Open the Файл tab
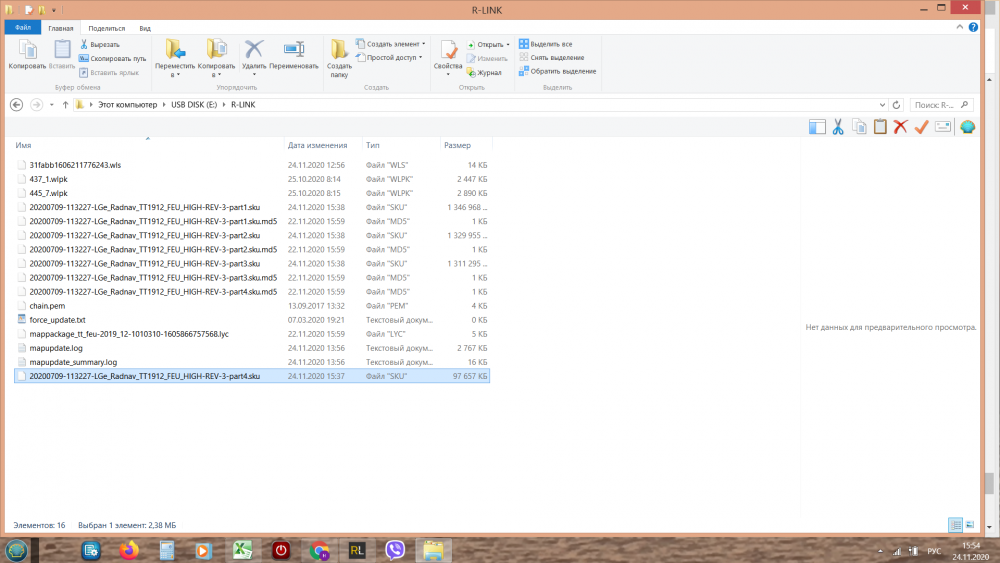 [23, 28]
